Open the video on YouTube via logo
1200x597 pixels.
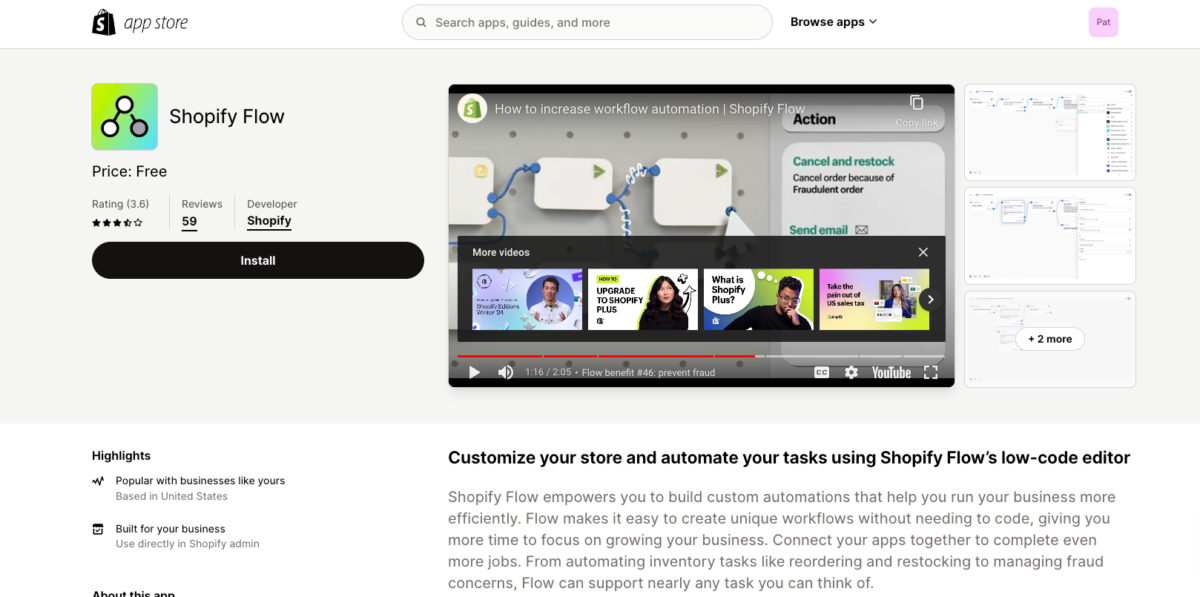890,372
